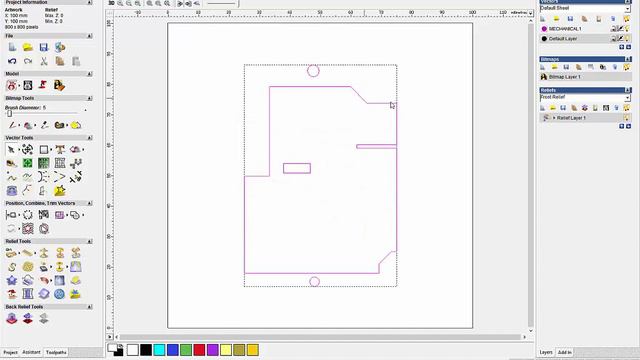Toggle all bitmap layers visibility bulb

[627, 67]
